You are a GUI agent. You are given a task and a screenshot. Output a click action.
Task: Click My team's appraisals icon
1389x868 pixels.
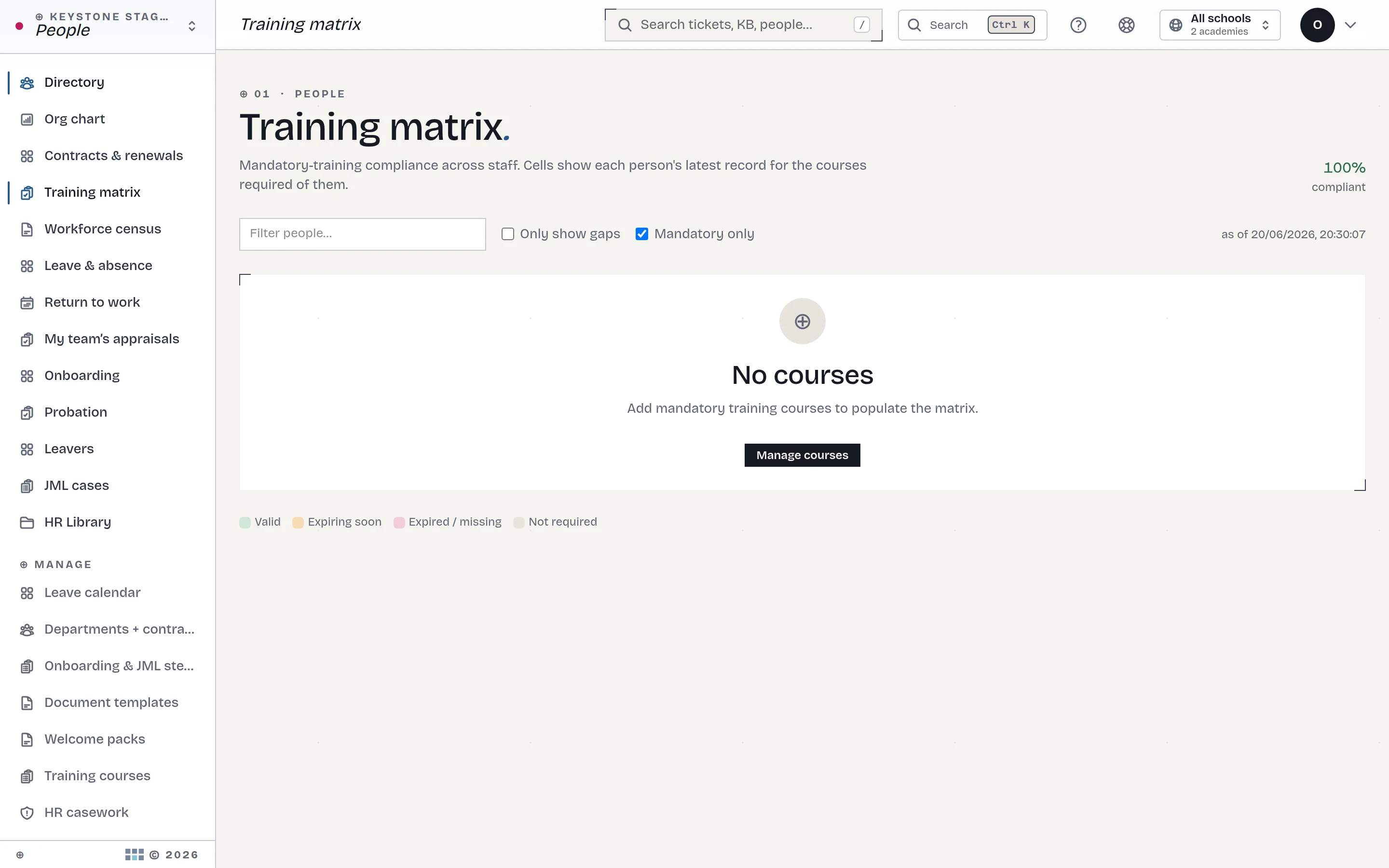click(x=27, y=340)
